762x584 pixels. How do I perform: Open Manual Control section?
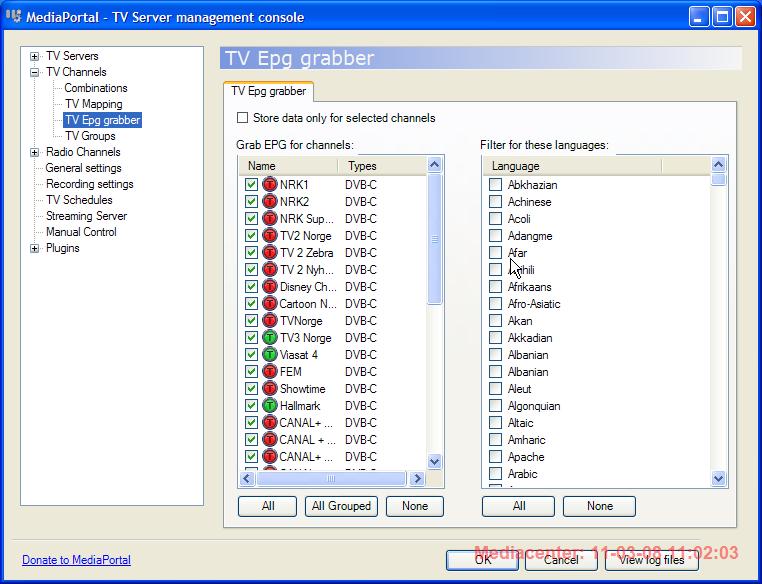[x=81, y=232]
